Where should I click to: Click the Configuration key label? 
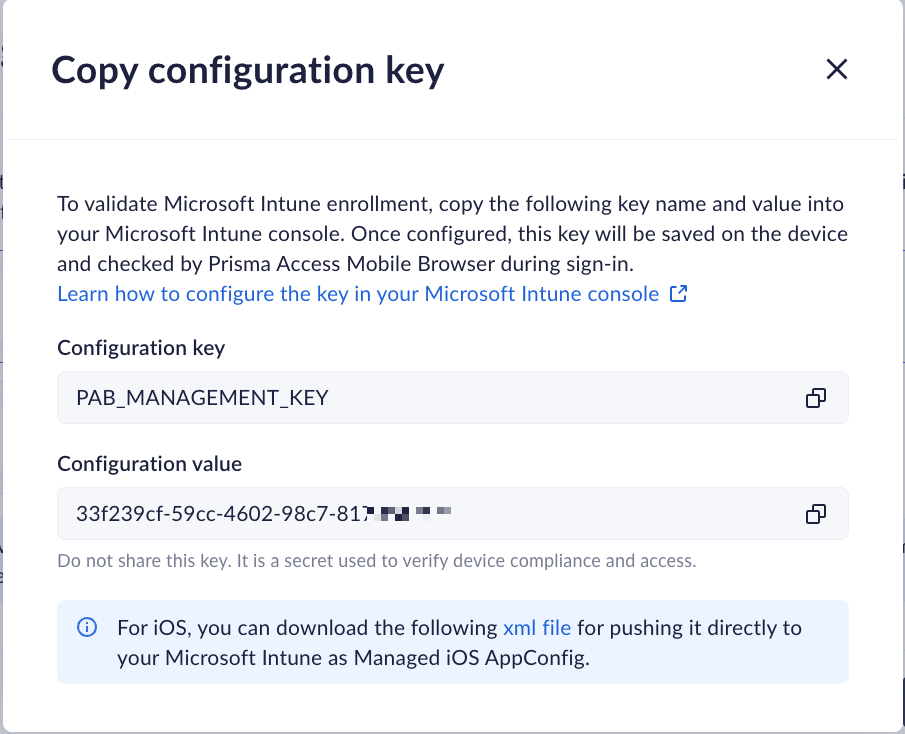point(141,348)
